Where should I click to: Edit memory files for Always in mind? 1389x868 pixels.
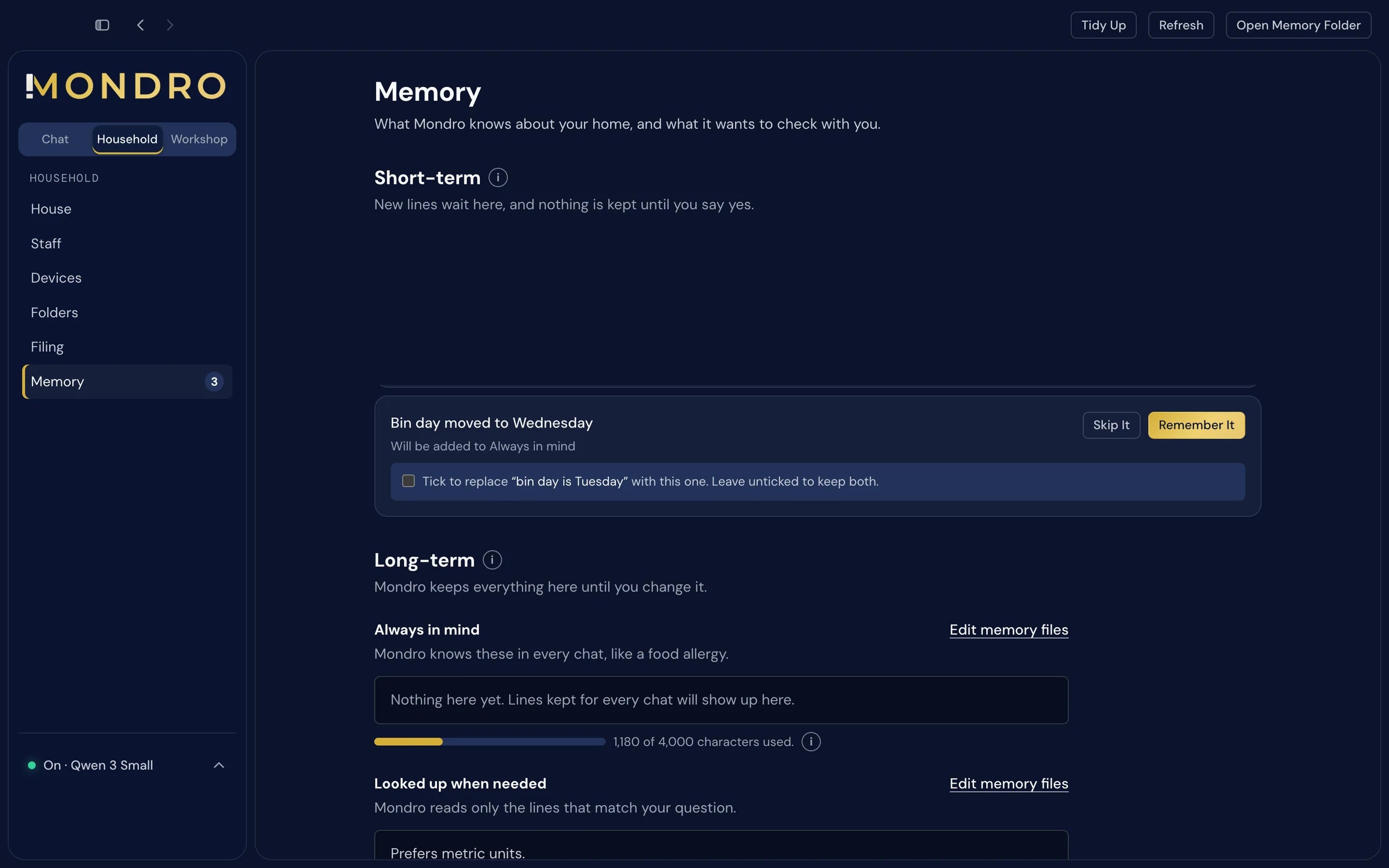[x=1009, y=630]
